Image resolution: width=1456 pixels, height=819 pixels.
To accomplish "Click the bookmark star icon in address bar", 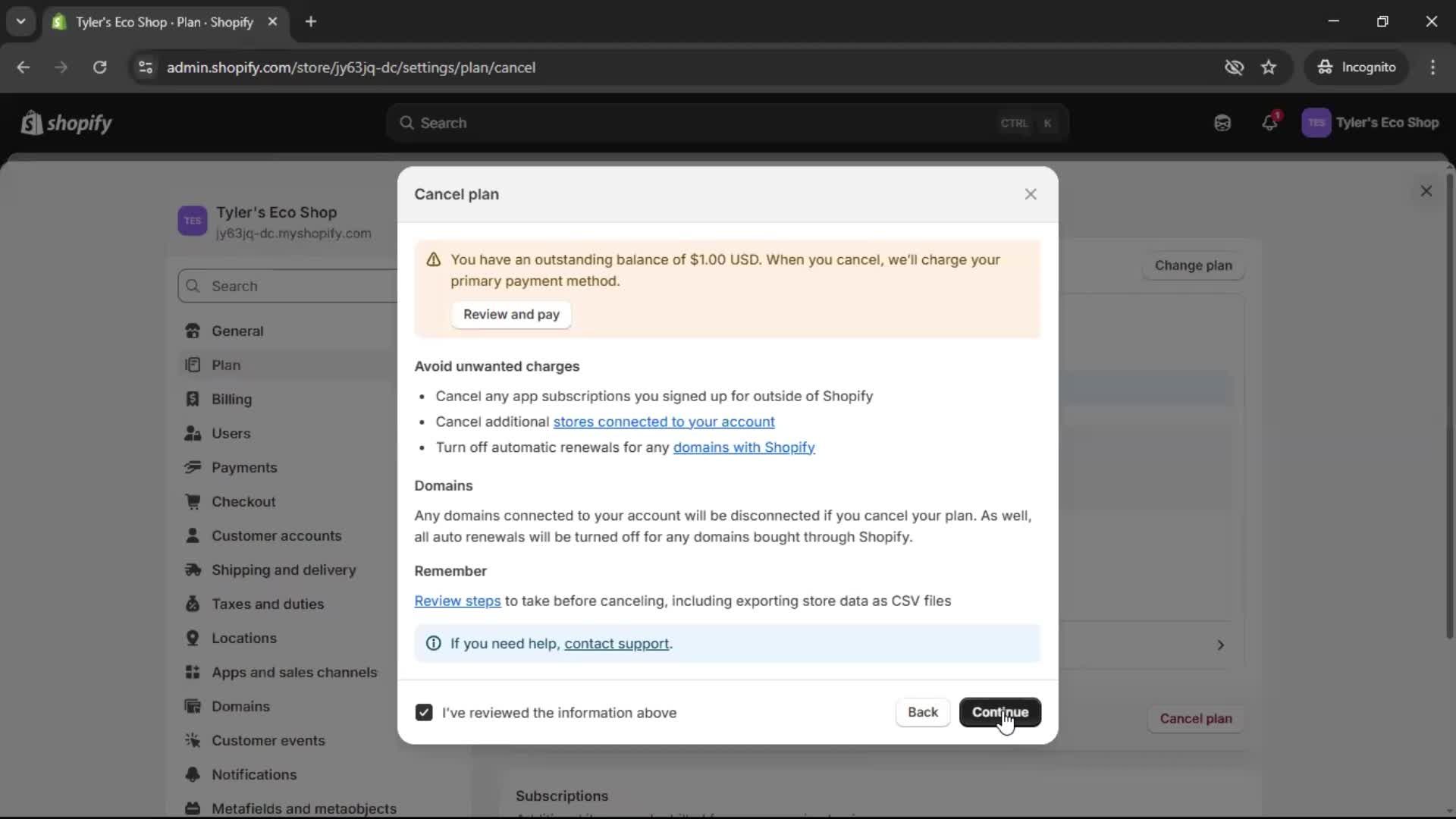I will pyautogui.click(x=1269, y=67).
